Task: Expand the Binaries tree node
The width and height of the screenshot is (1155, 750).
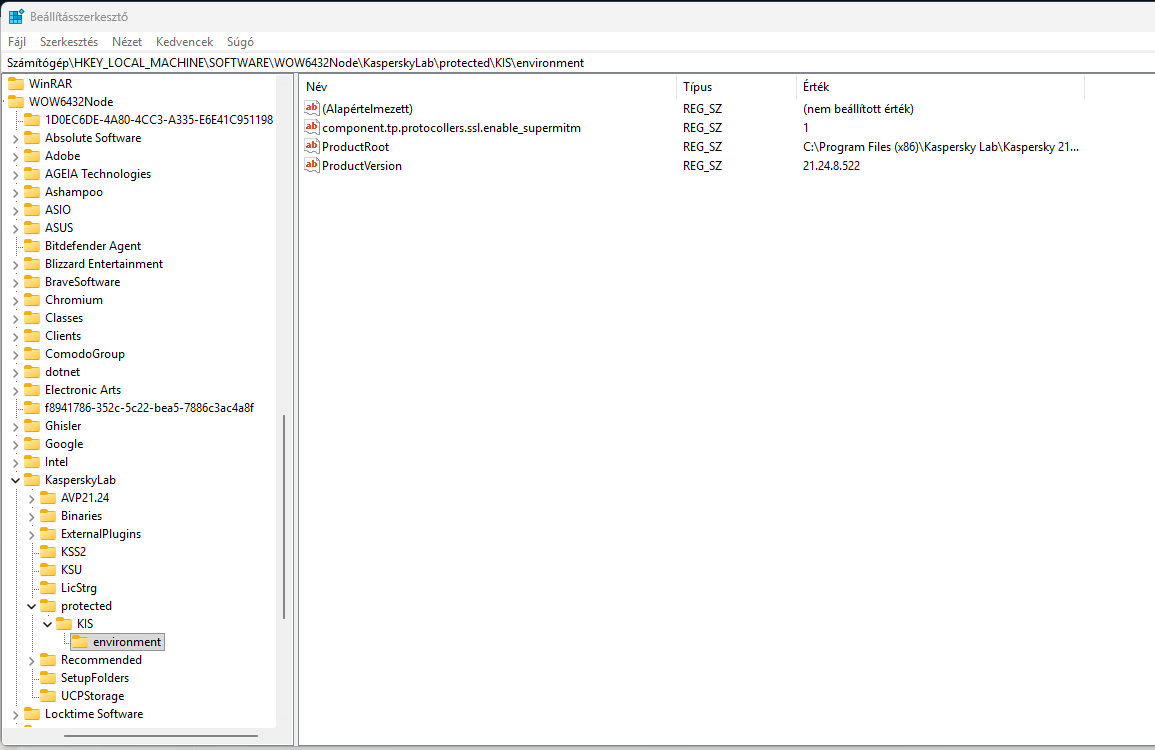Action: click(x=32, y=516)
